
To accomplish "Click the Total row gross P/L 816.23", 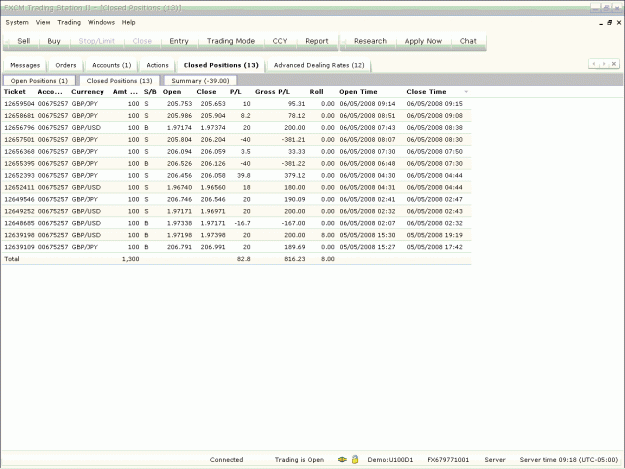I will 295,259.
